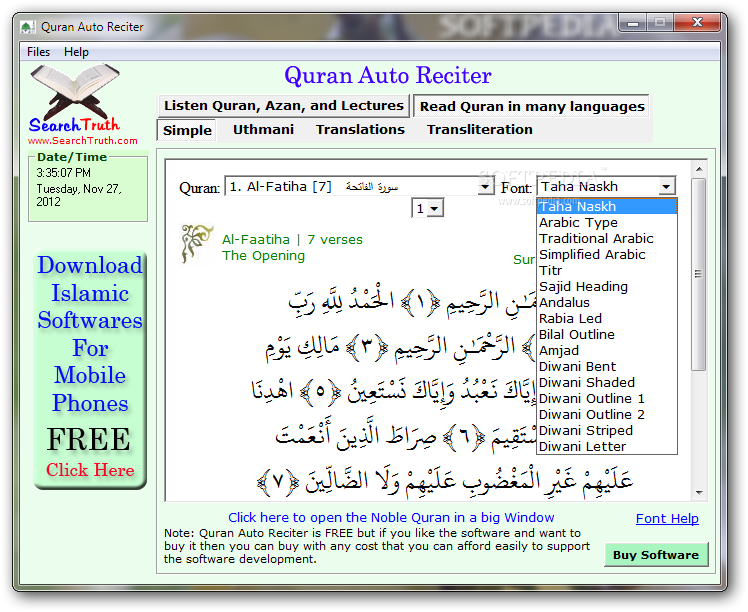Switch to Read Quran in many languages tab

point(532,106)
